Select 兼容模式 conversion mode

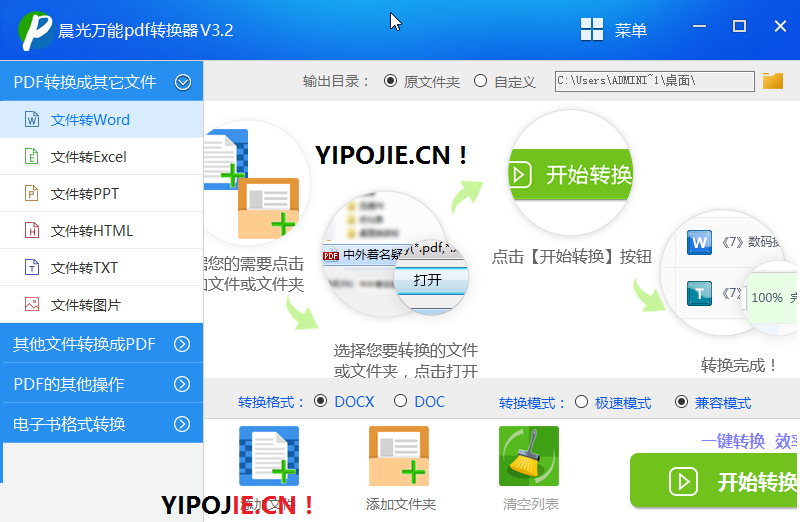[681, 402]
